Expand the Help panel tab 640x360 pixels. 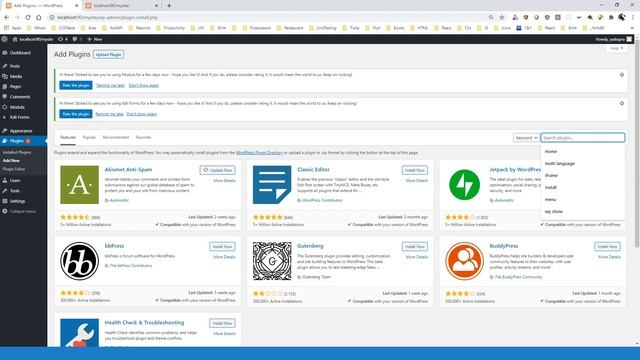pyautogui.click(x=616, y=49)
